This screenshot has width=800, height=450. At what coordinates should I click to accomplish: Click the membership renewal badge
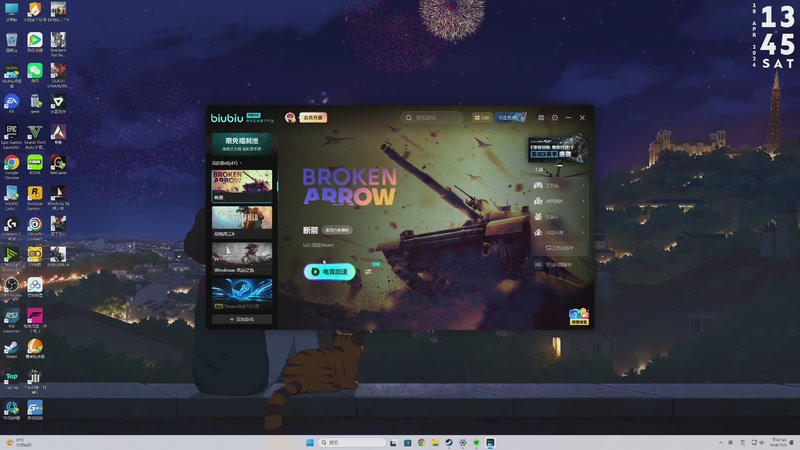pyautogui.click(x=313, y=117)
